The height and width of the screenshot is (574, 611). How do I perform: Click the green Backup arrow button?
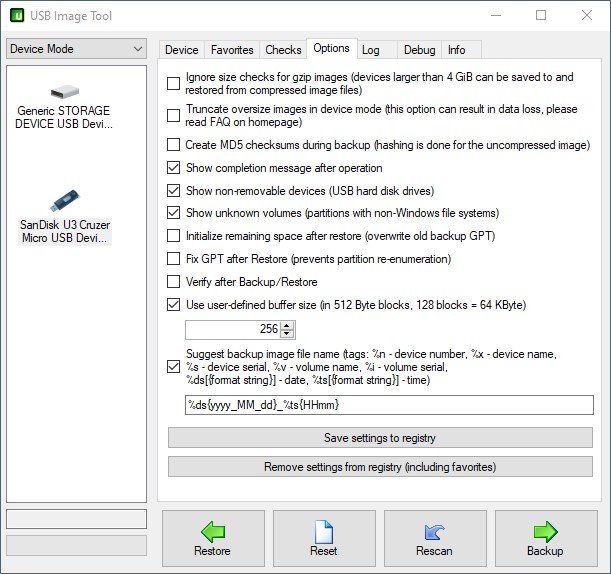coord(546,538)
